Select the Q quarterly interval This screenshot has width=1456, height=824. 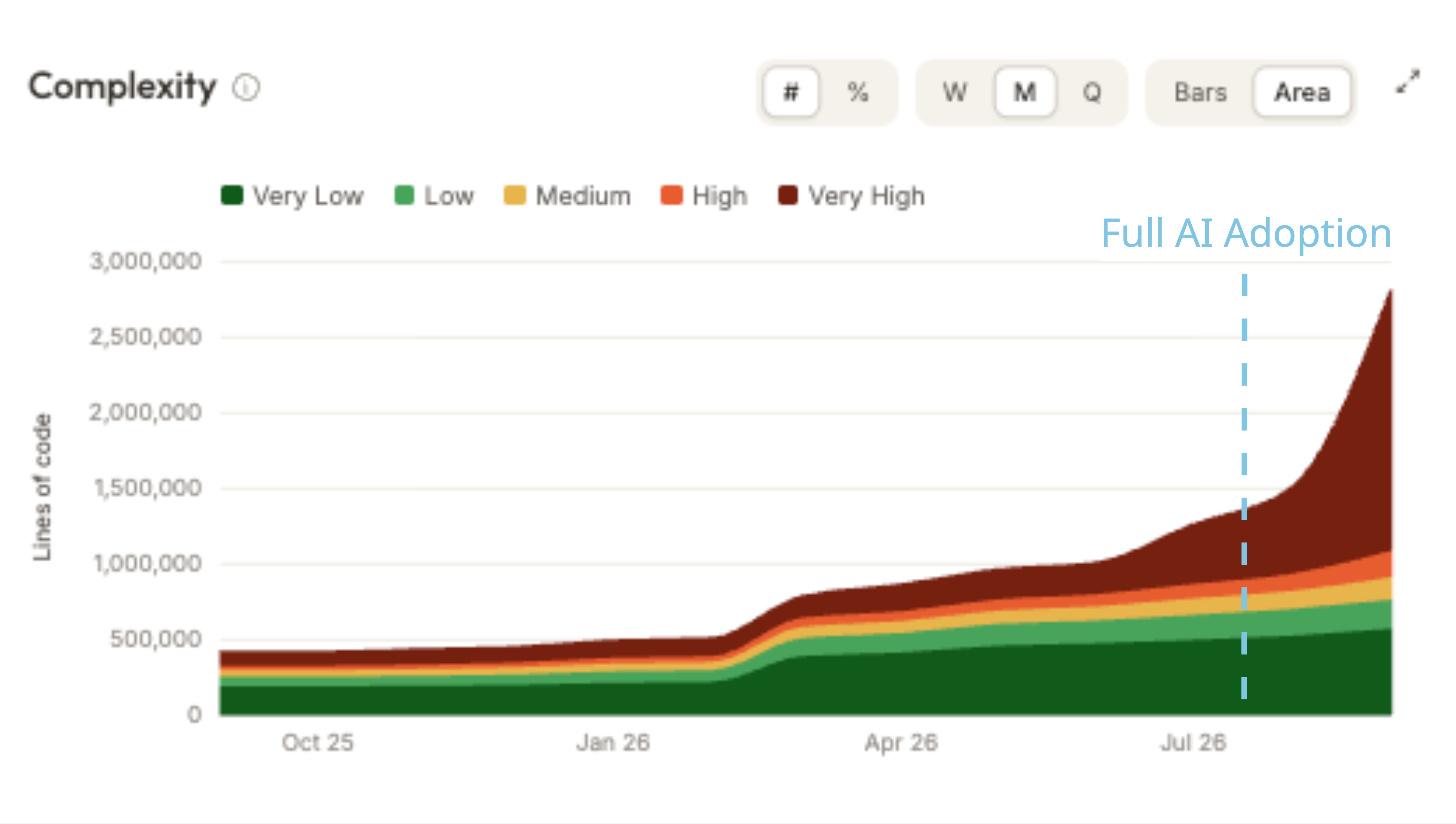1092,92
